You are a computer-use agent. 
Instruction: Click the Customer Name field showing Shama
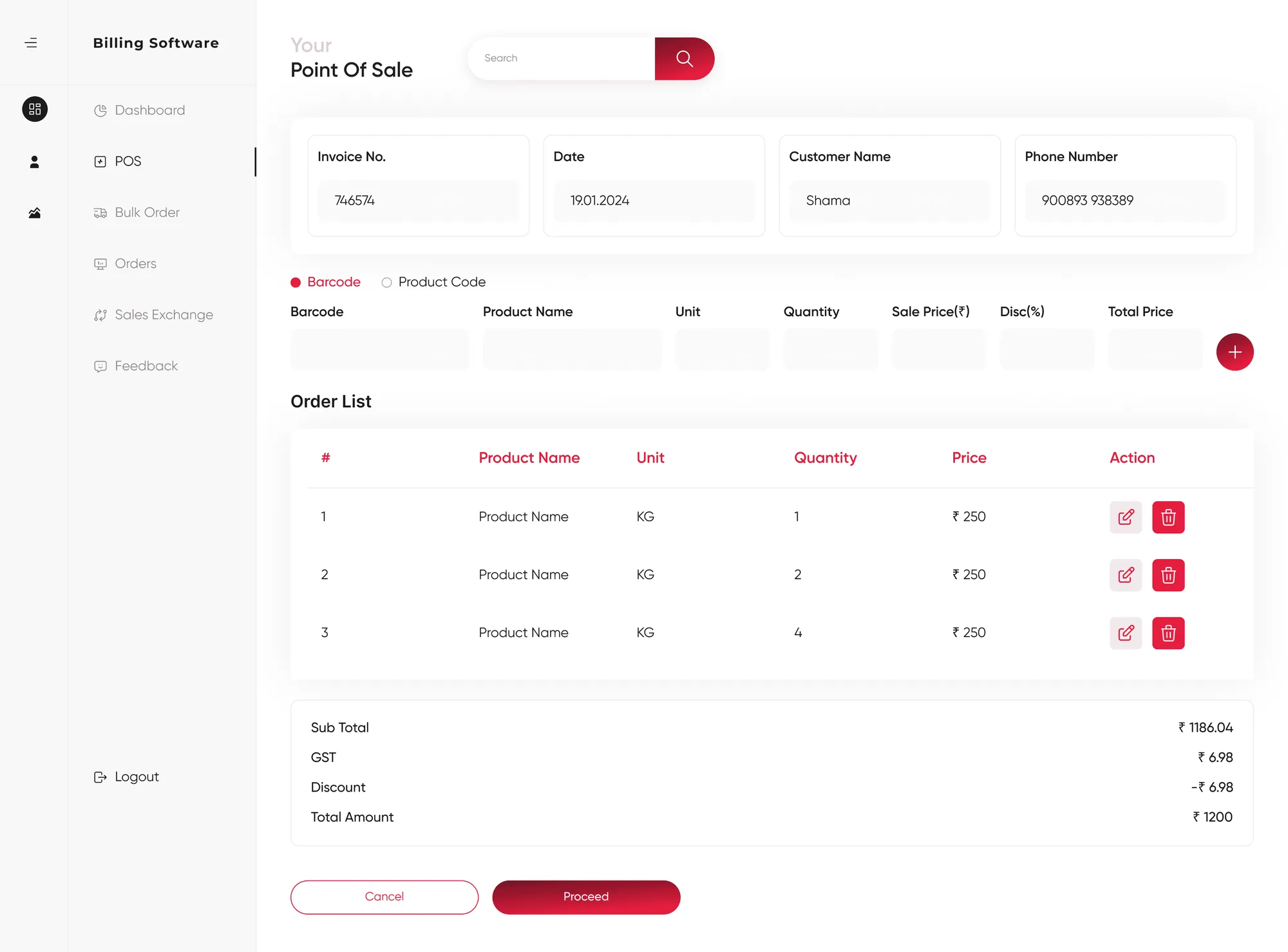(890, 201)
